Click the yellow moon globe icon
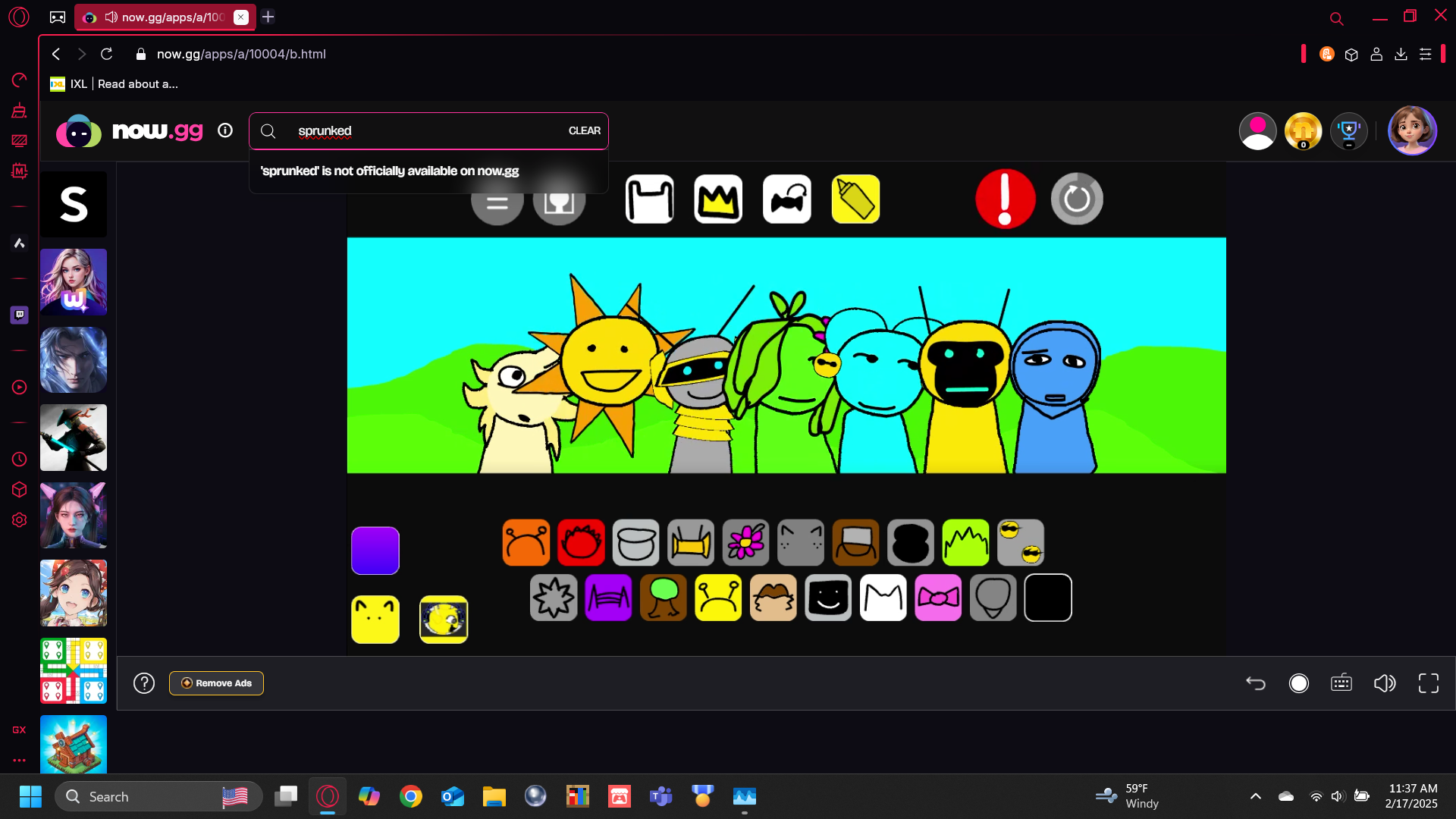 444,620
